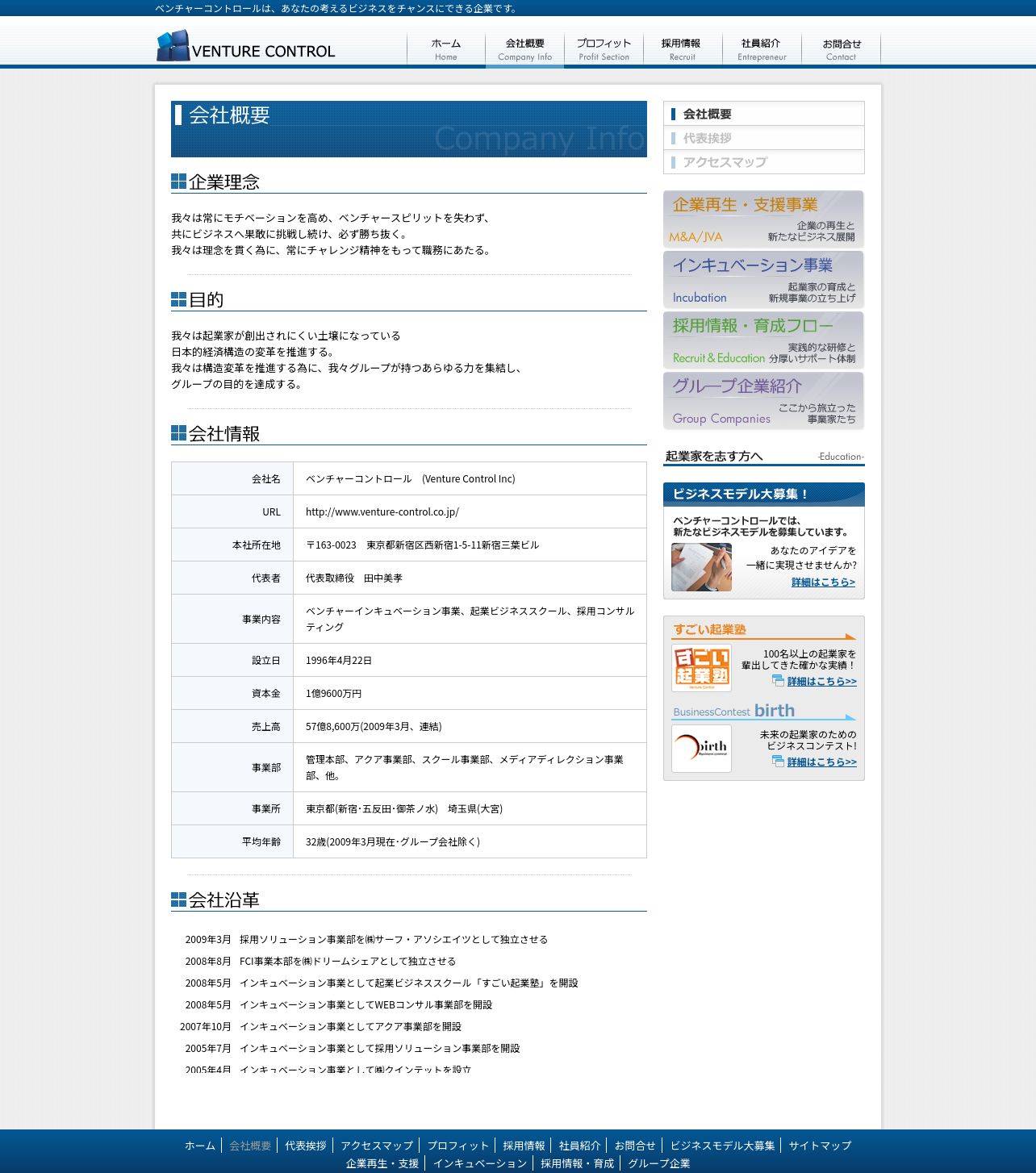
Task: Click the 企業理念 section heading icon
Action: click(x=178, y=182)
